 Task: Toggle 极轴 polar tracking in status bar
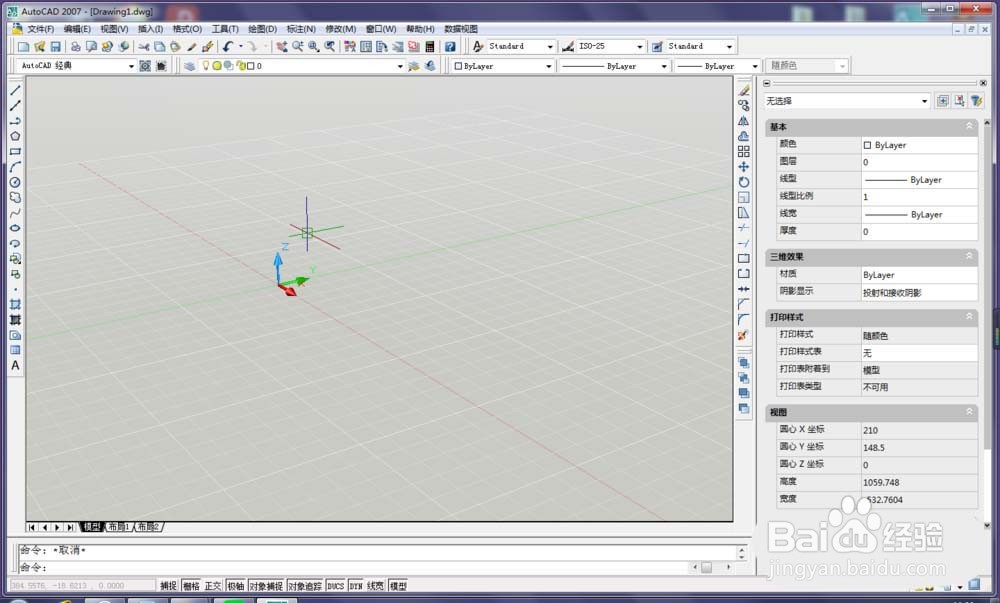coord(236,586)
